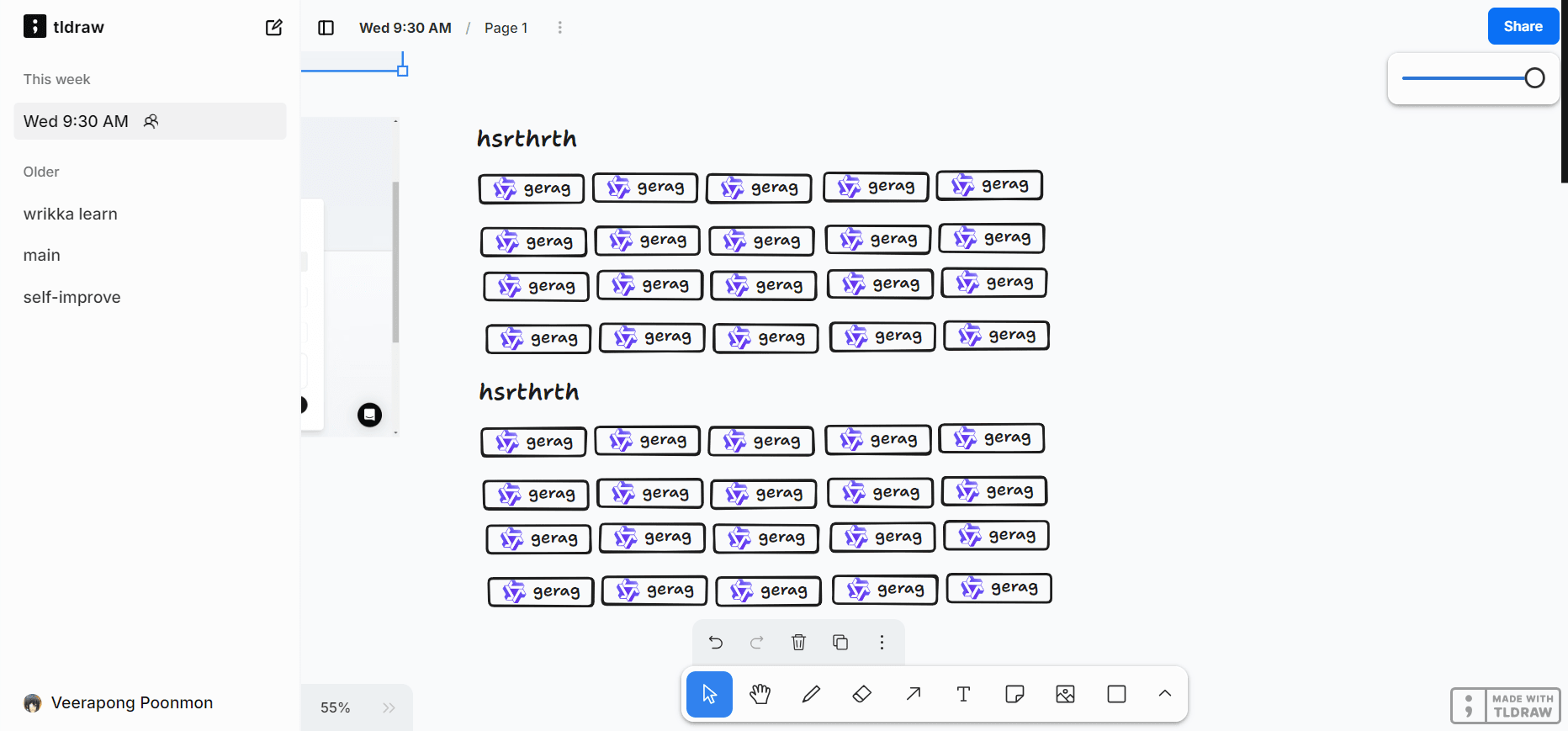Select the Hand pan tool

click(x=760, y=694)
